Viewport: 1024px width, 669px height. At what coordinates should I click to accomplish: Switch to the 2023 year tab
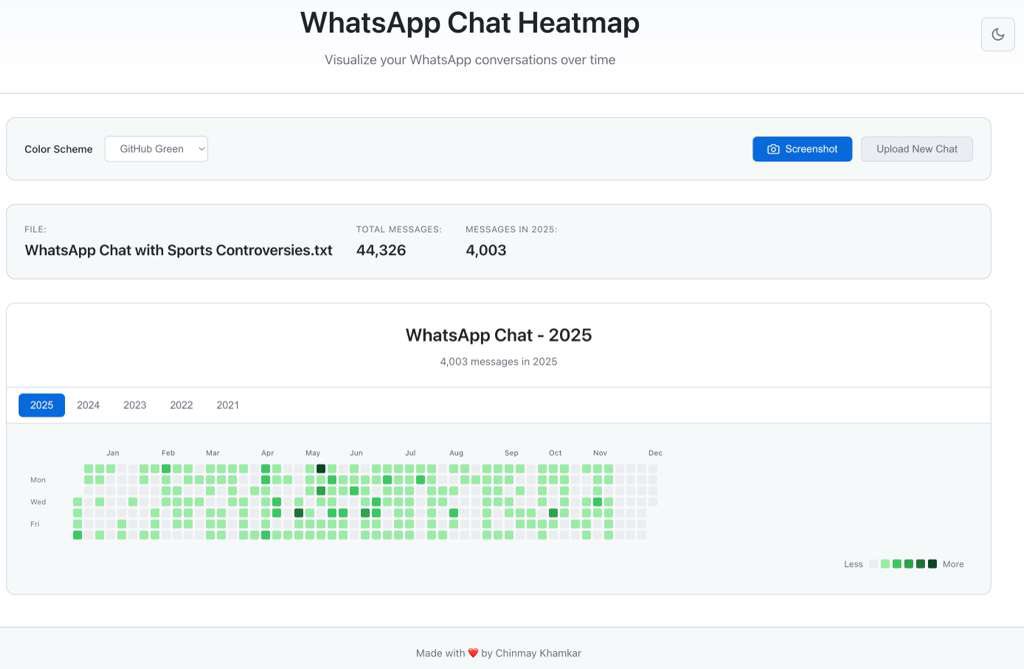(x=135, y=405)
